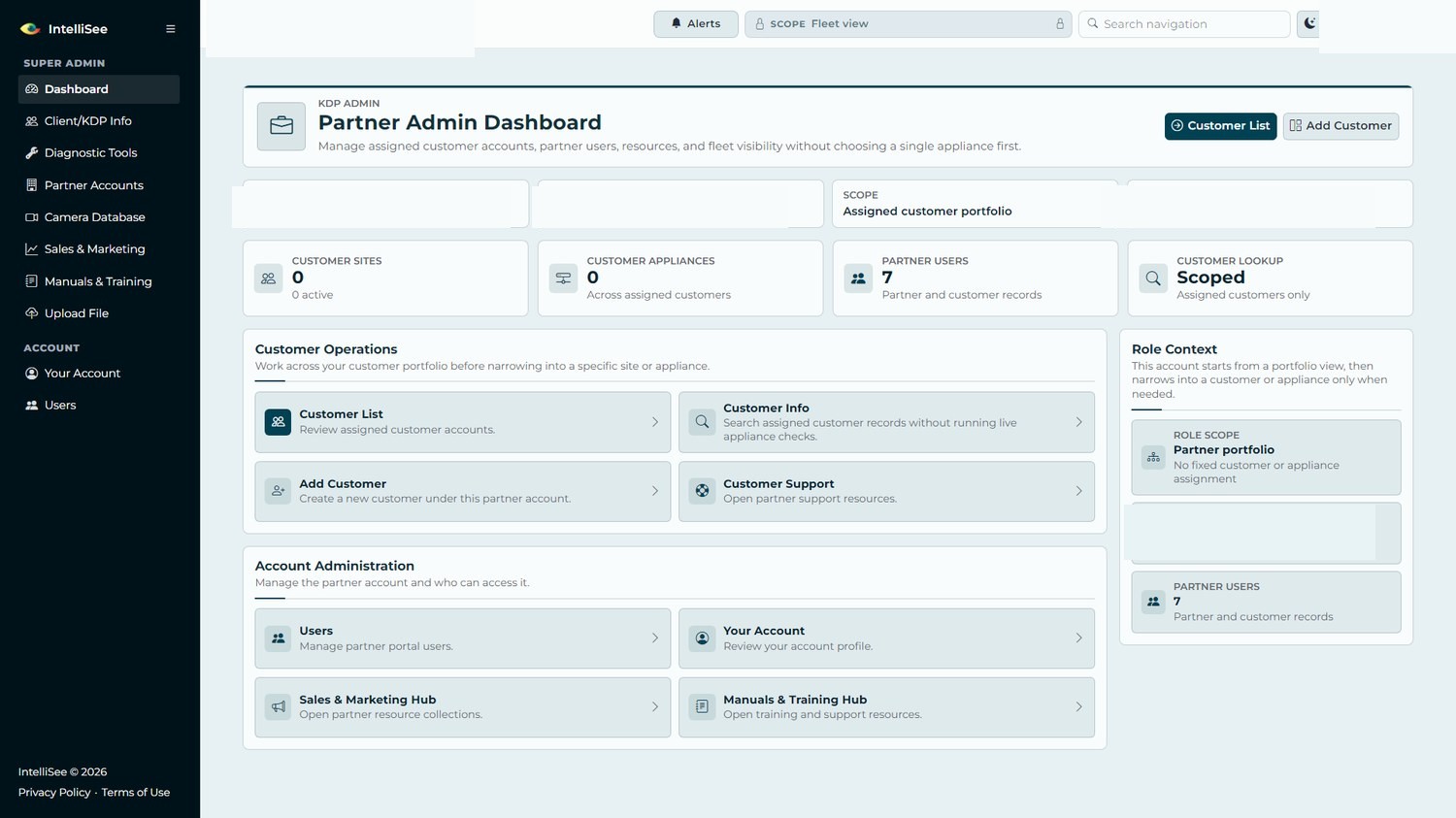
Task: Go to Dashboard in the sidebar
Action: 99,89
